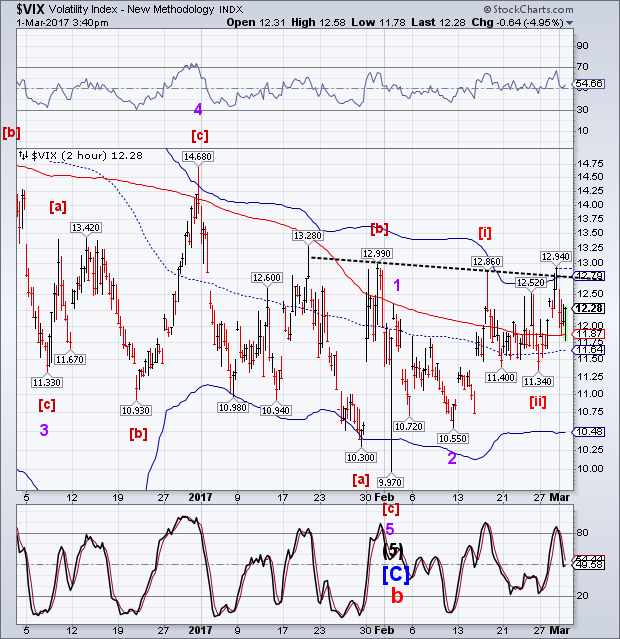Click the 10.720 low price label
This screenshot has height=639, width=620.
tap(409, 426)
